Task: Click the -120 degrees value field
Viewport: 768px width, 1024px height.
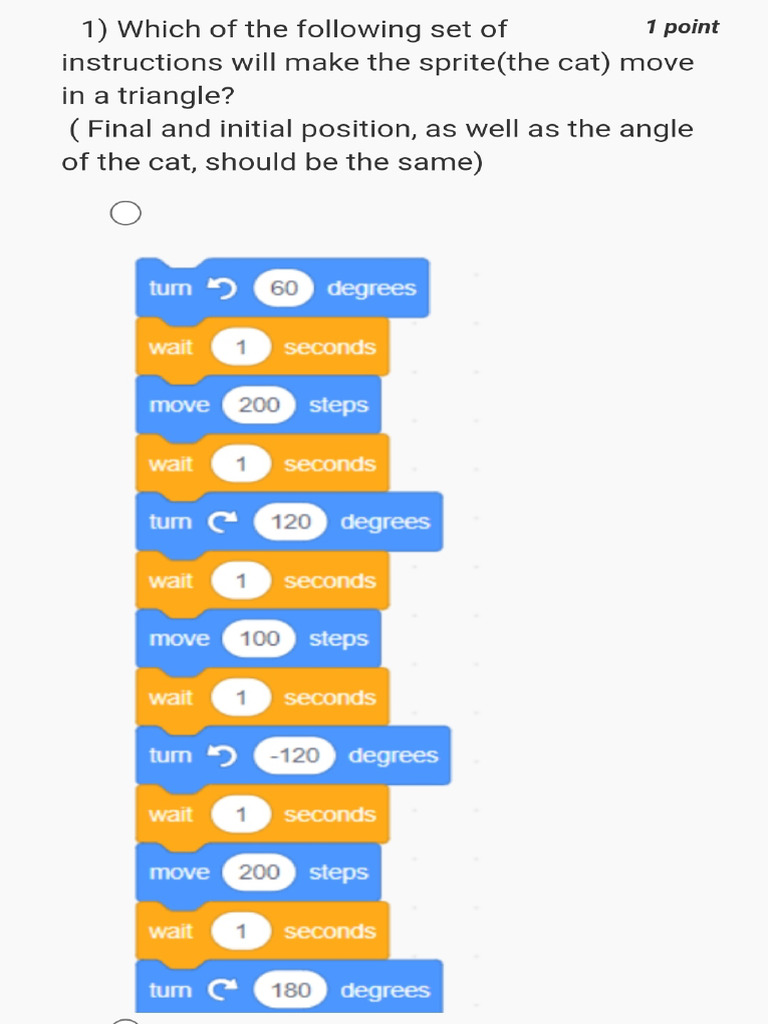Action: (x=294, y=756)
